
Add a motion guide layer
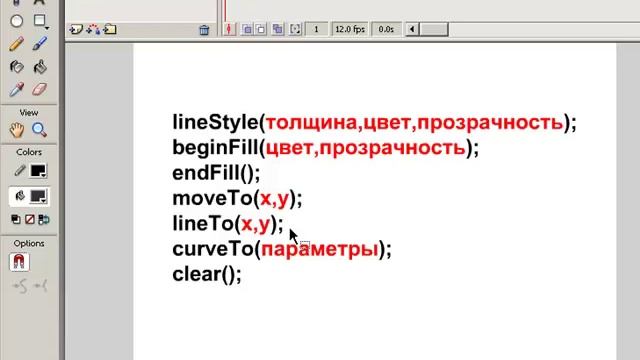point(93,29)
